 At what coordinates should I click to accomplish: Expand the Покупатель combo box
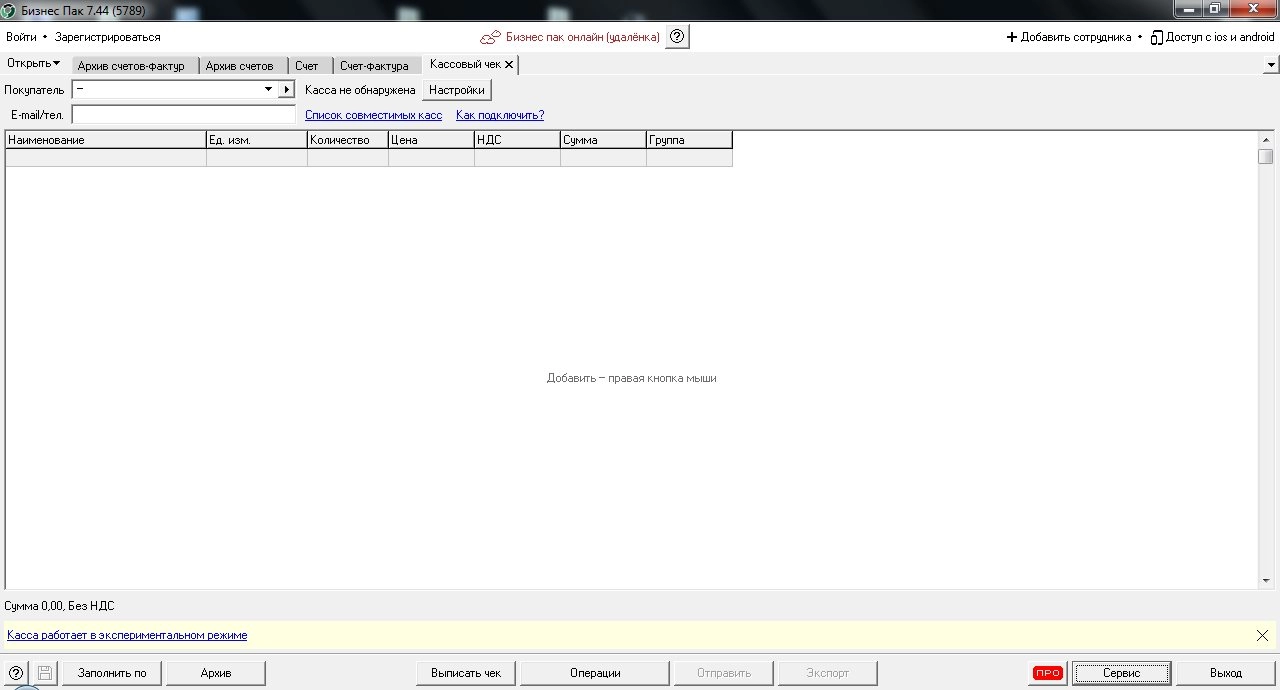pos(268,89)
